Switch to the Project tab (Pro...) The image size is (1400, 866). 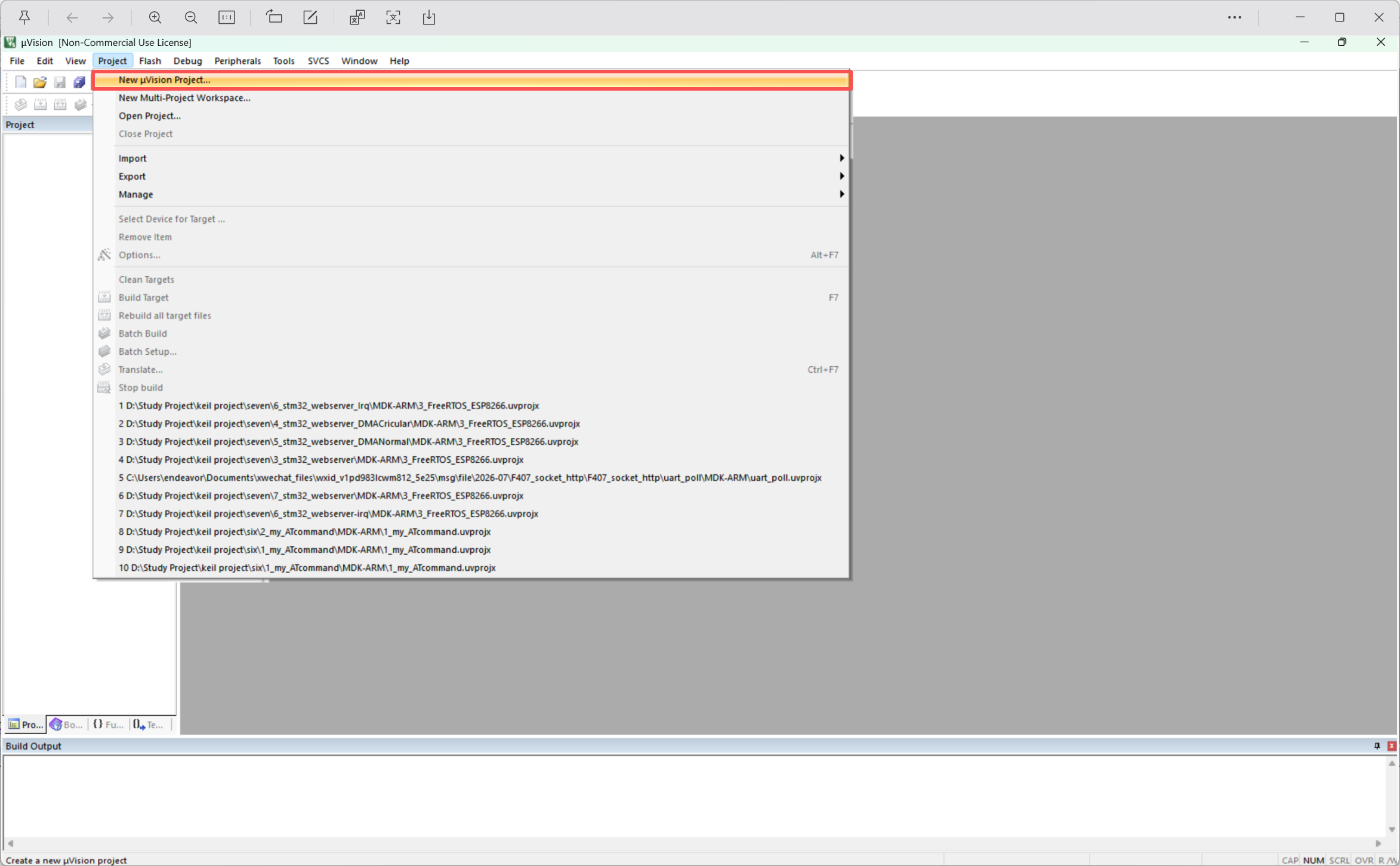point(26,725)
